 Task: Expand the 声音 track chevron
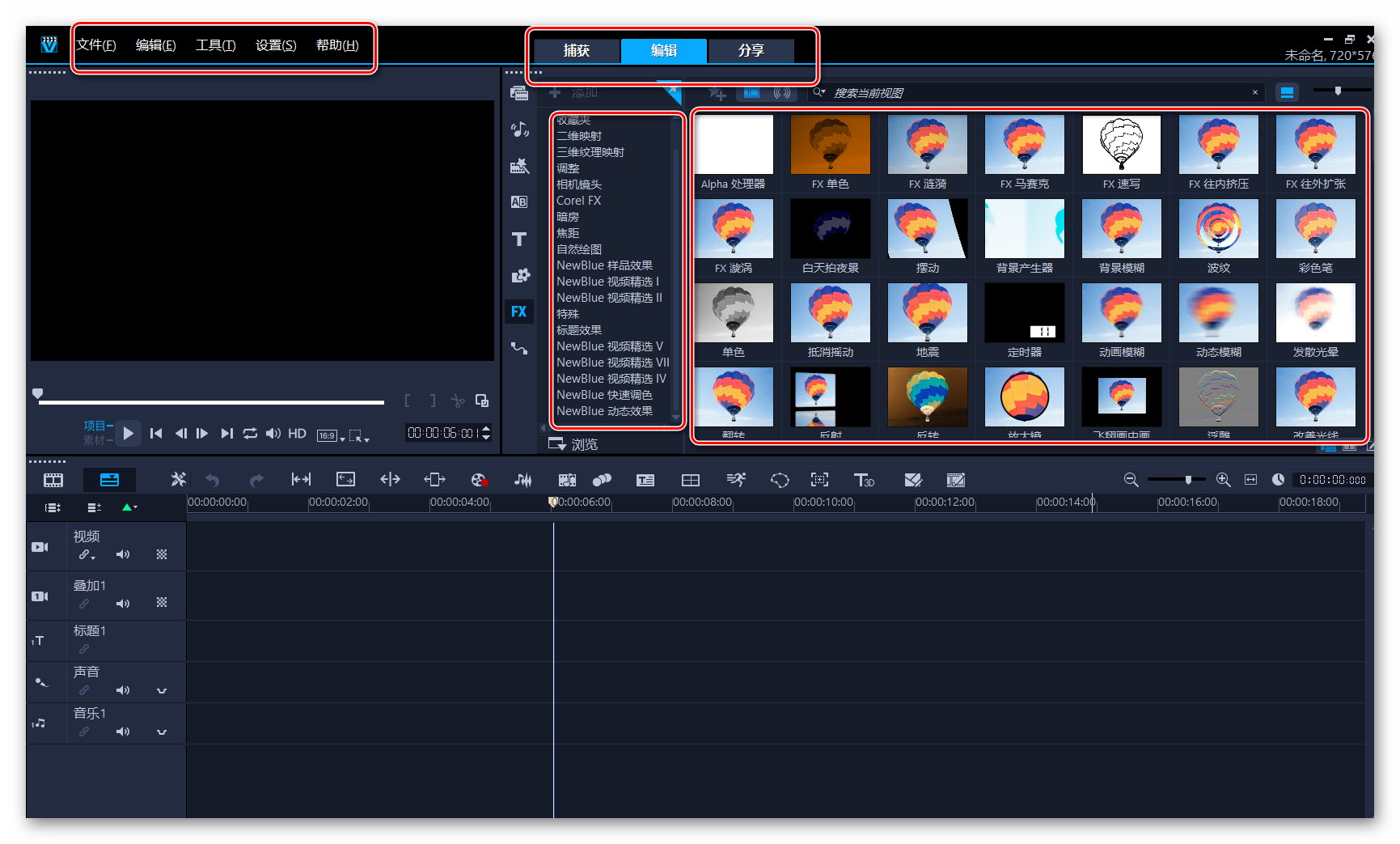162,691
